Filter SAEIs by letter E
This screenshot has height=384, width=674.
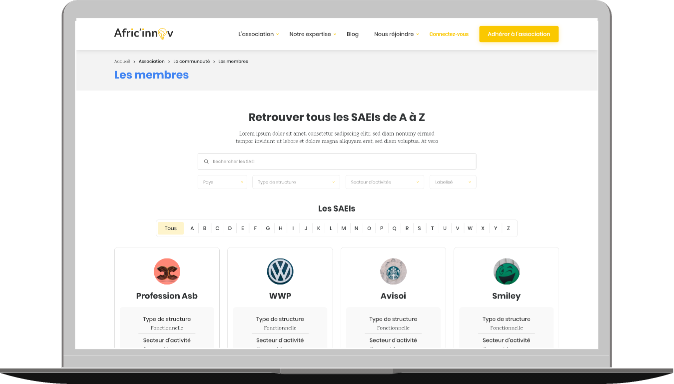[243, 228]
